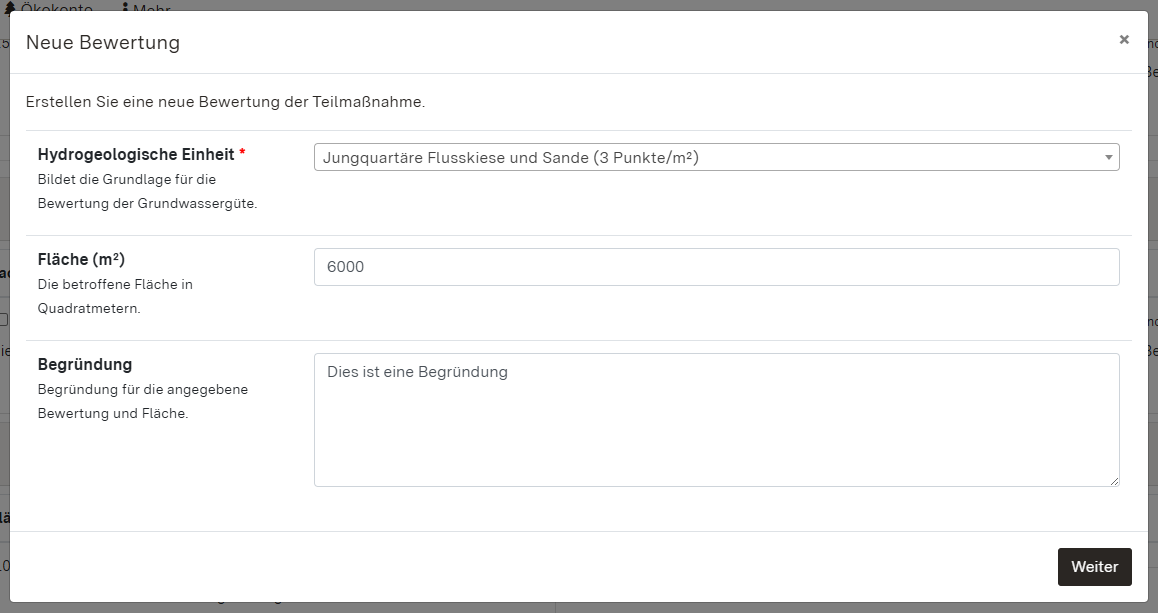Click the Begründung textarea resize handle

click(x=1114, y=481)
